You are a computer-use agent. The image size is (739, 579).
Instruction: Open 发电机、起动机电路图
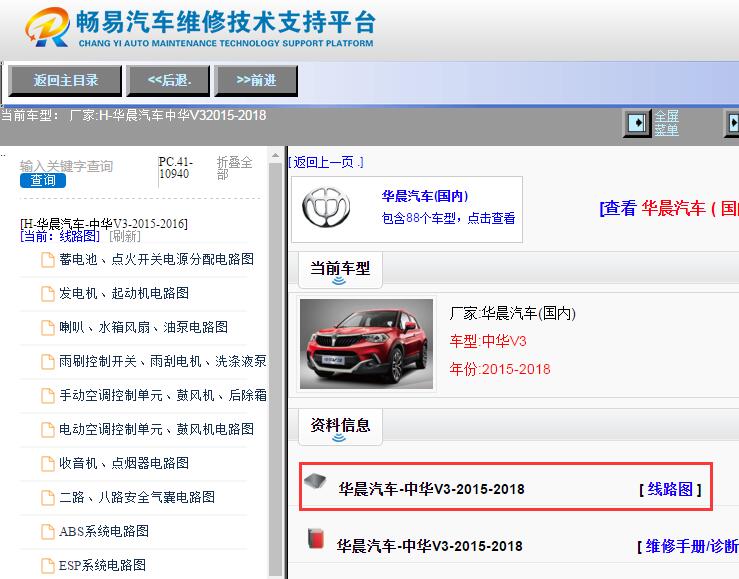coord(124,293)
